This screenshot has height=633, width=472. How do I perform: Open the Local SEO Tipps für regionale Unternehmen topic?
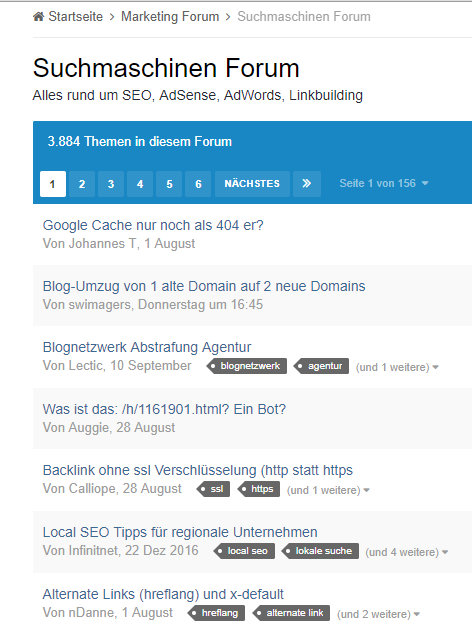(x=180, y=532)
